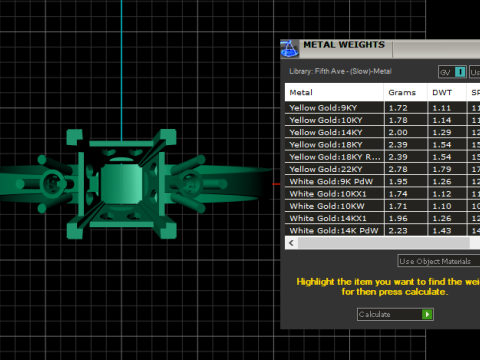
Task: Click the Library Fifth Ave label
Action: (x=340, y=71)
